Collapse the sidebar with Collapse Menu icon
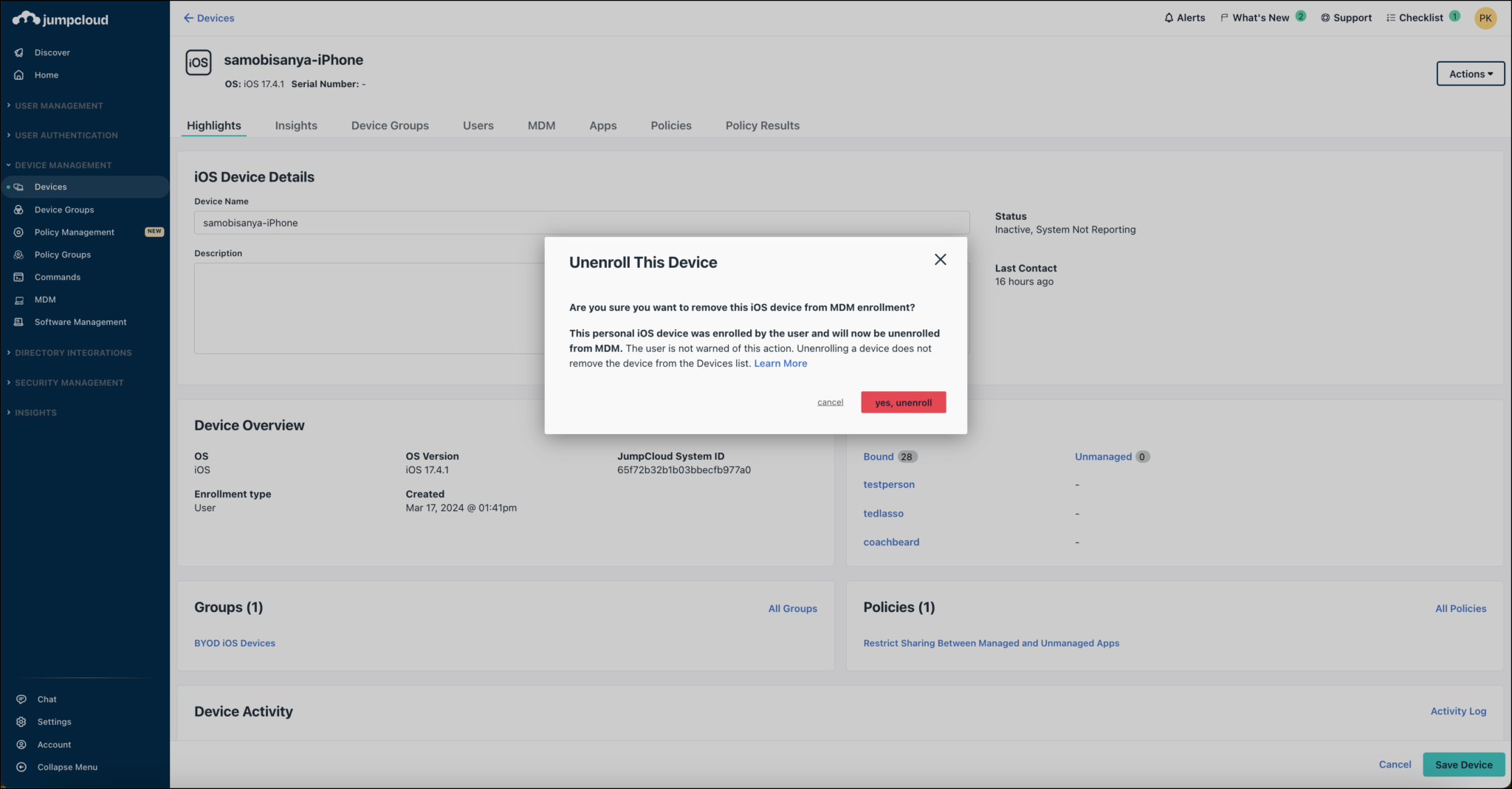The height and width of the screenshot is (789, 1512). coord(21,767)
